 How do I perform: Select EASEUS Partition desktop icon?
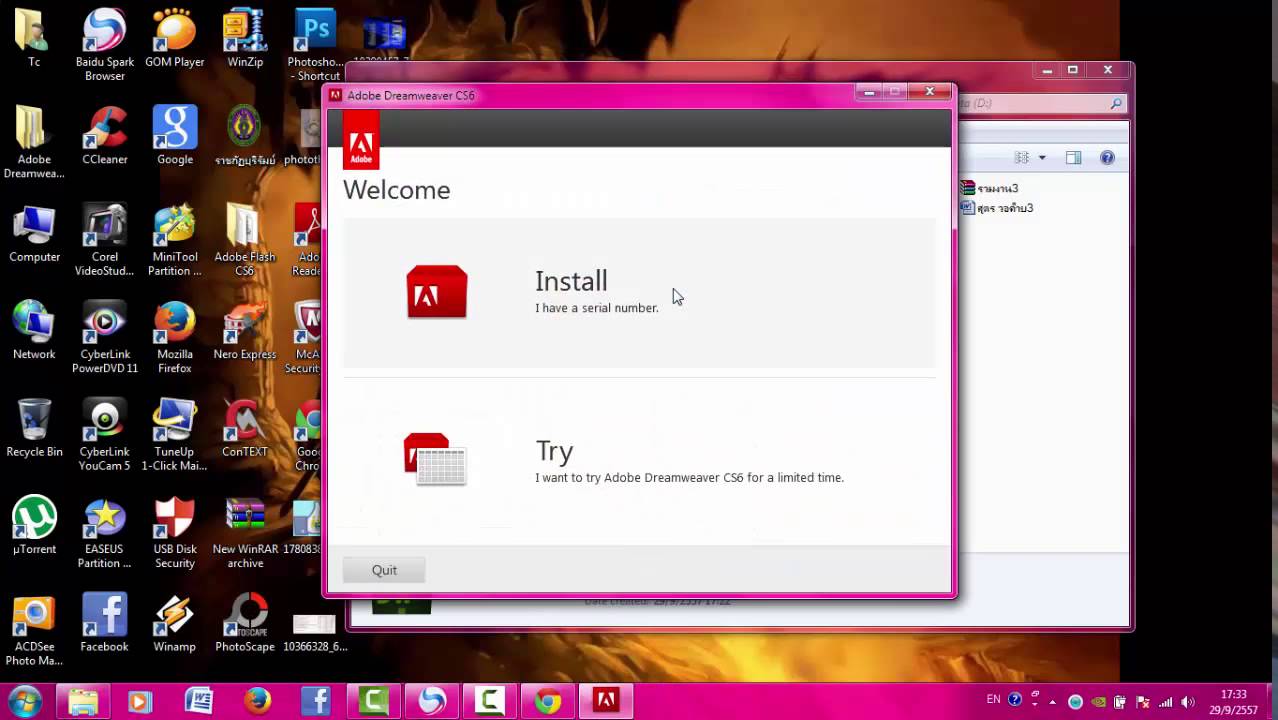104,532
